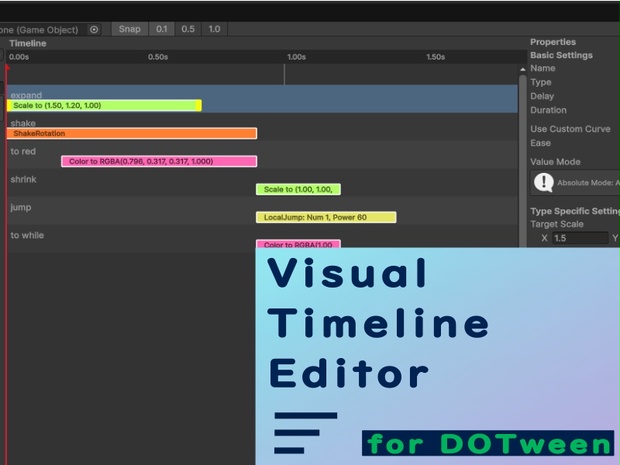The image size is (620, 465).
Task: Select the to while track label
Action: pyautogui.click(x=27, y=235)
